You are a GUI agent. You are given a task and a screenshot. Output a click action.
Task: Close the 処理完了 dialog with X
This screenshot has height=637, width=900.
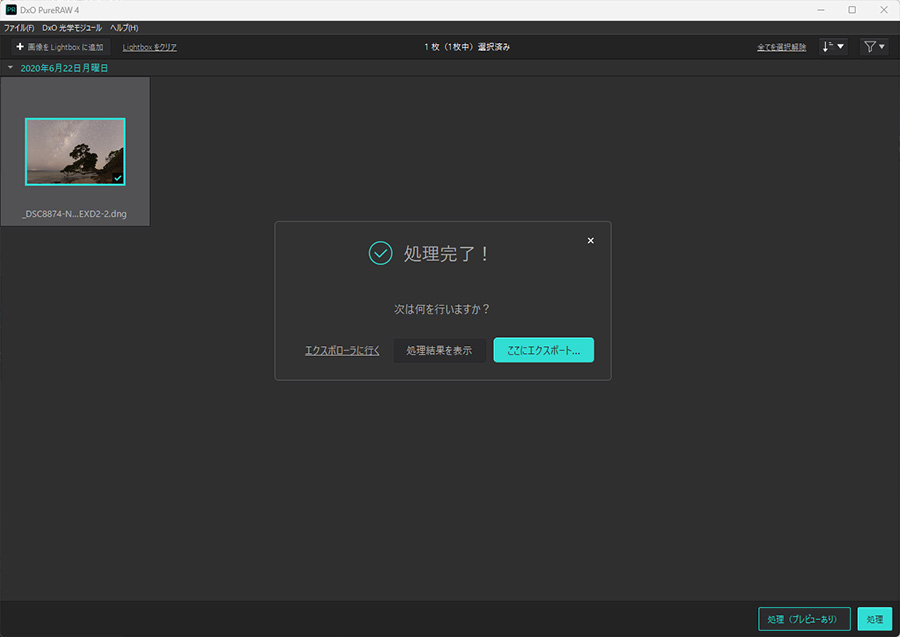pyautogui.click(x=591, y=240)
